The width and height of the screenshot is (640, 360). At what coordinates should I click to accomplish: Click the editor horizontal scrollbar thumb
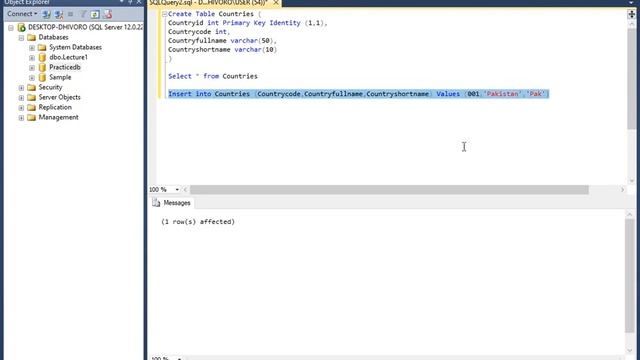tap(389, 190)
